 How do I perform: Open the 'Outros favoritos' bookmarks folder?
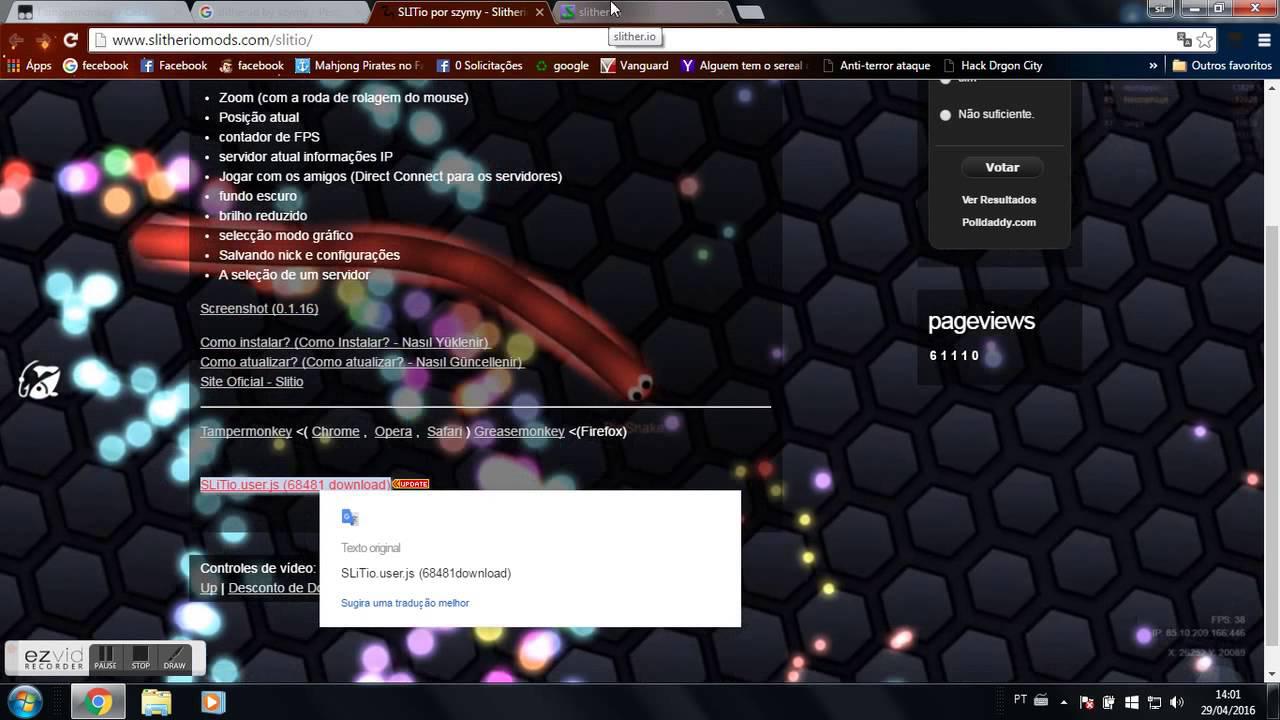pyautogui.click(x=1222, y=65)
